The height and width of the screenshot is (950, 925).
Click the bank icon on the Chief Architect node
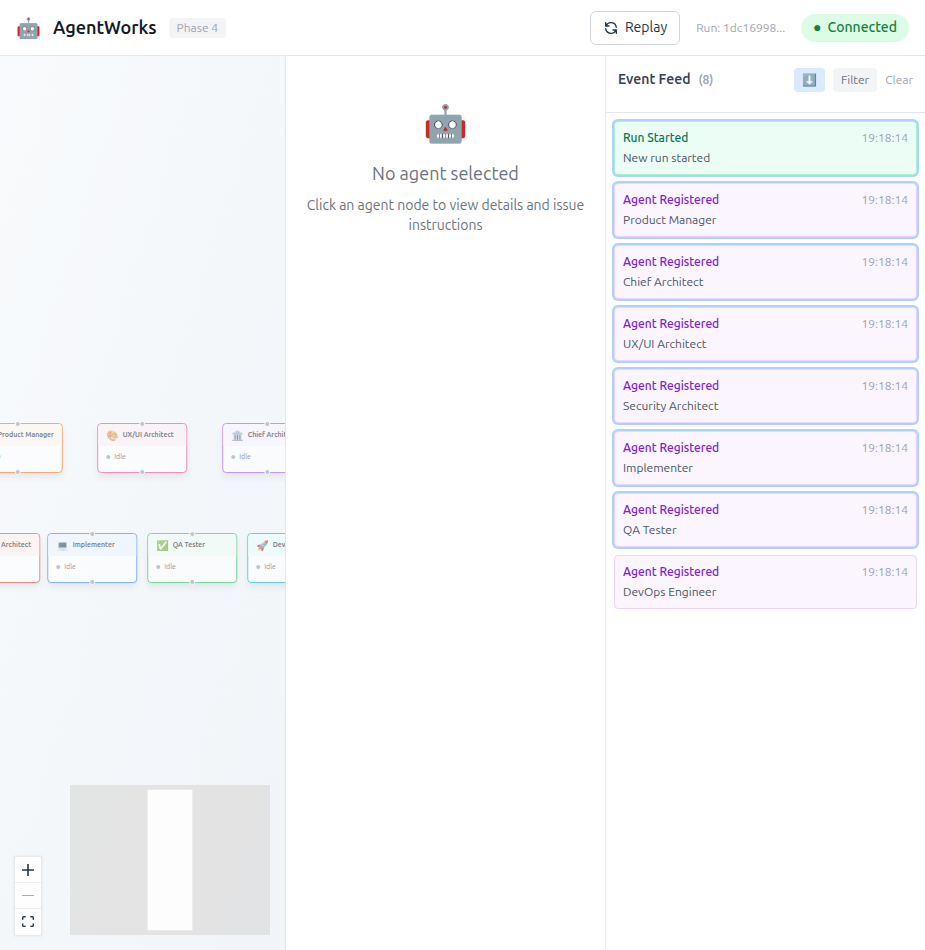point(237,436)
